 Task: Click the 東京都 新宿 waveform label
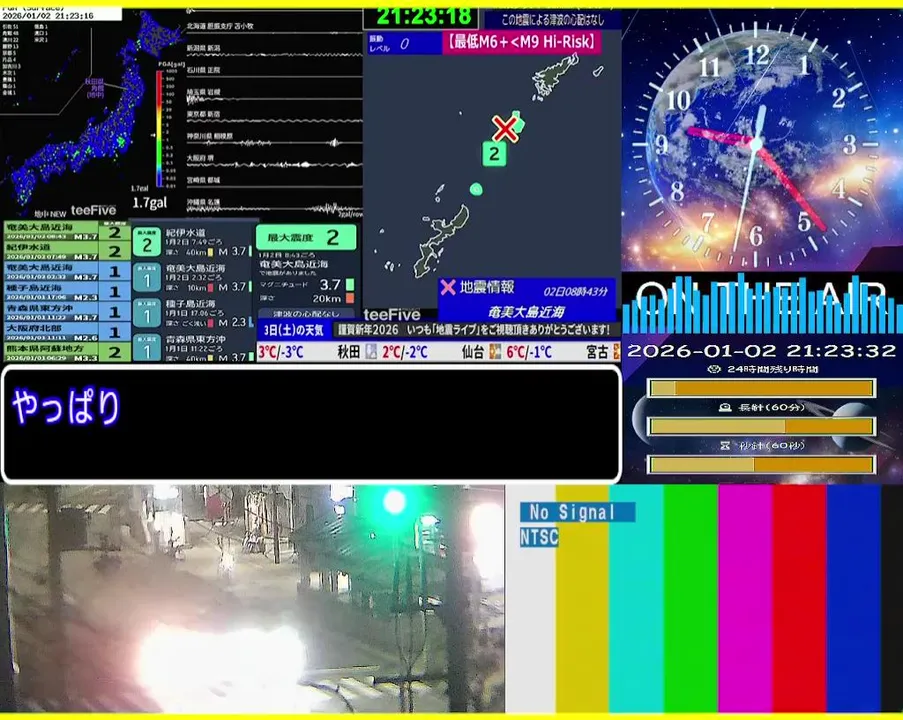[203, 114]
